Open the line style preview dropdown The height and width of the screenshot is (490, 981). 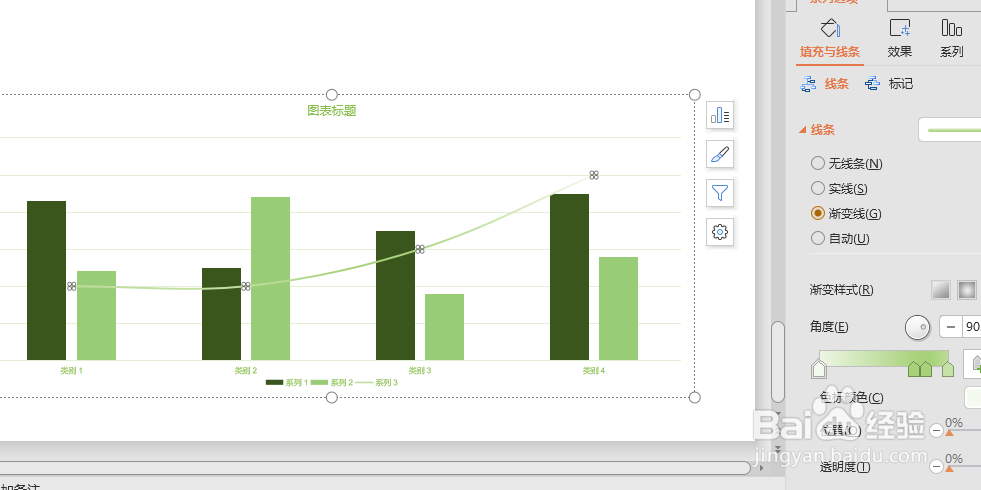coord(950,130)
